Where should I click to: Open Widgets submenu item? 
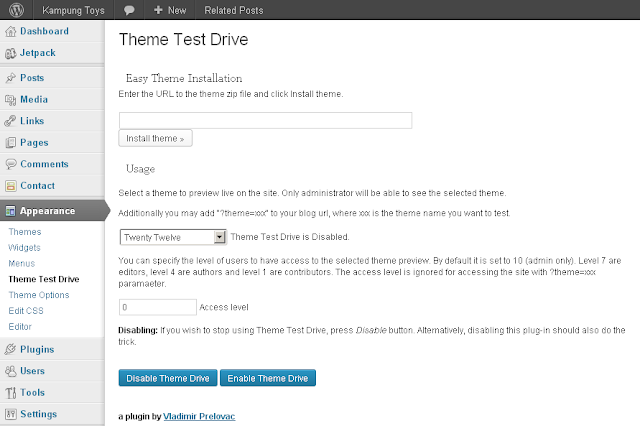coord(24,248)
